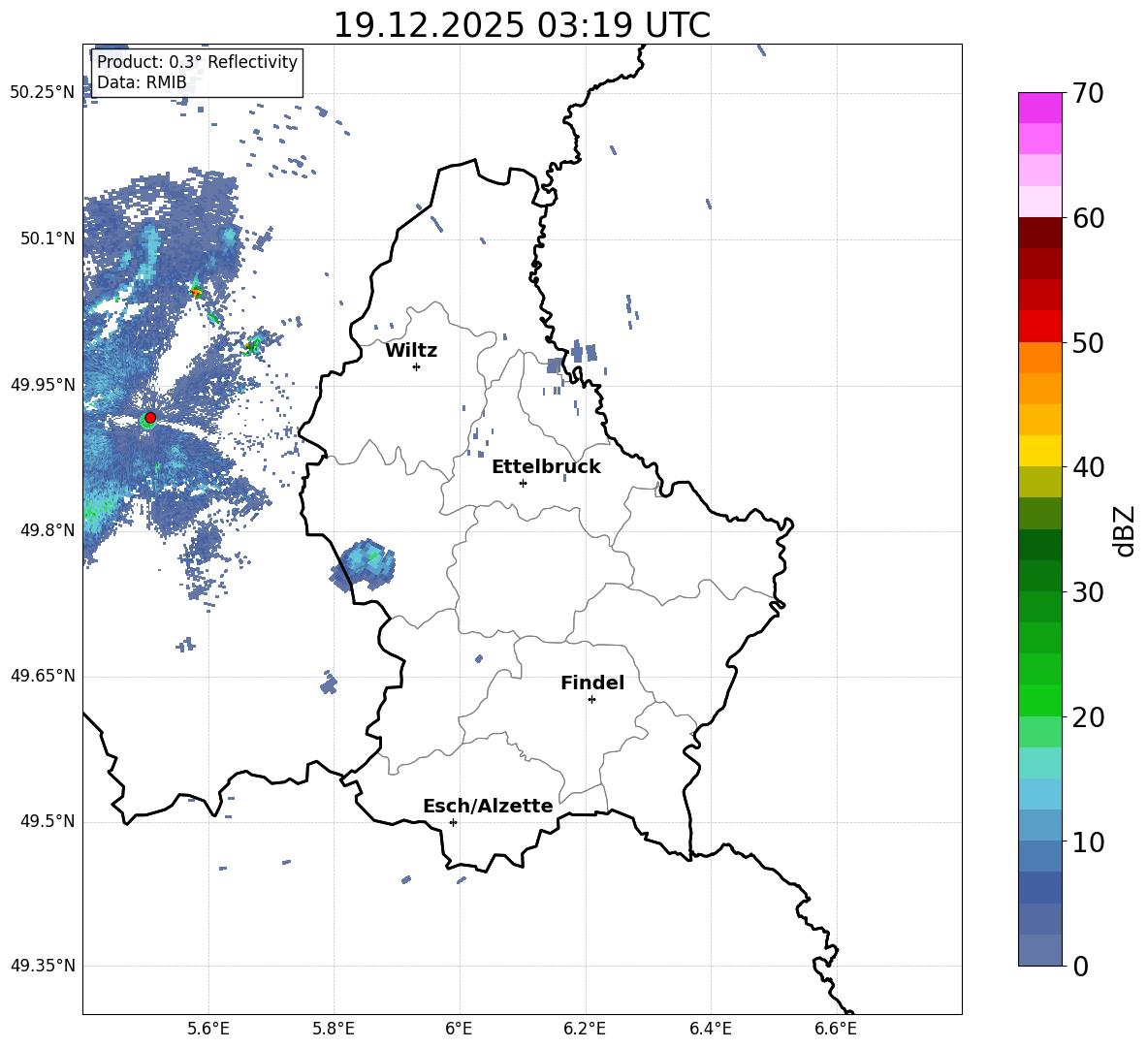1148x1048 pixels.
Task: Click the 50.25°N latitude label
Action: pyautogui.click(x=43, y=93)
